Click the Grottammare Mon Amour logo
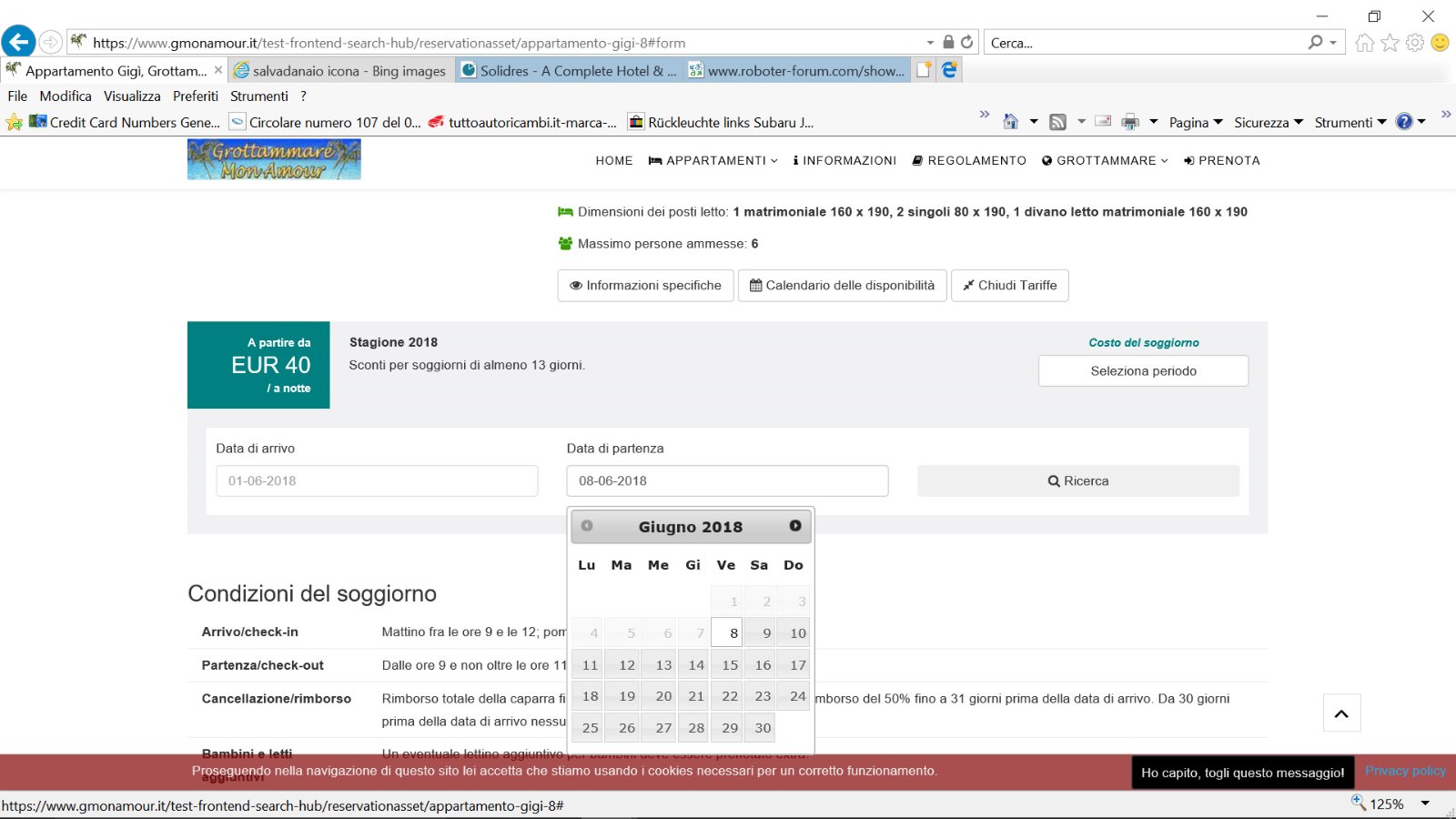The image size is (1456, 819). click(274, 159)
